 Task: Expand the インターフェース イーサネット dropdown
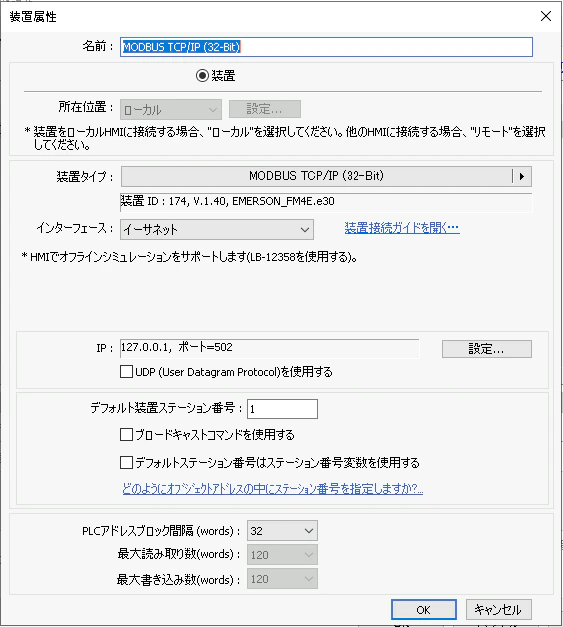[217, 230]
